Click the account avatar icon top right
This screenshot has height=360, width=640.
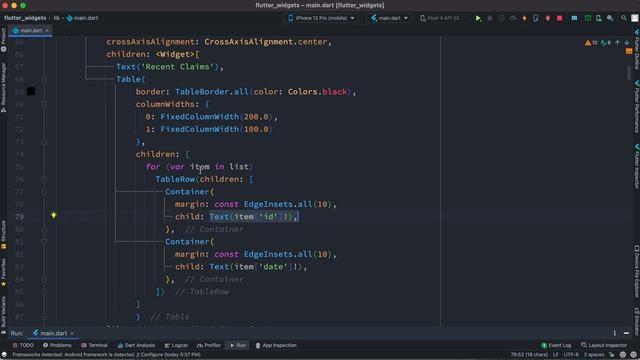click(x=635, y=18)
